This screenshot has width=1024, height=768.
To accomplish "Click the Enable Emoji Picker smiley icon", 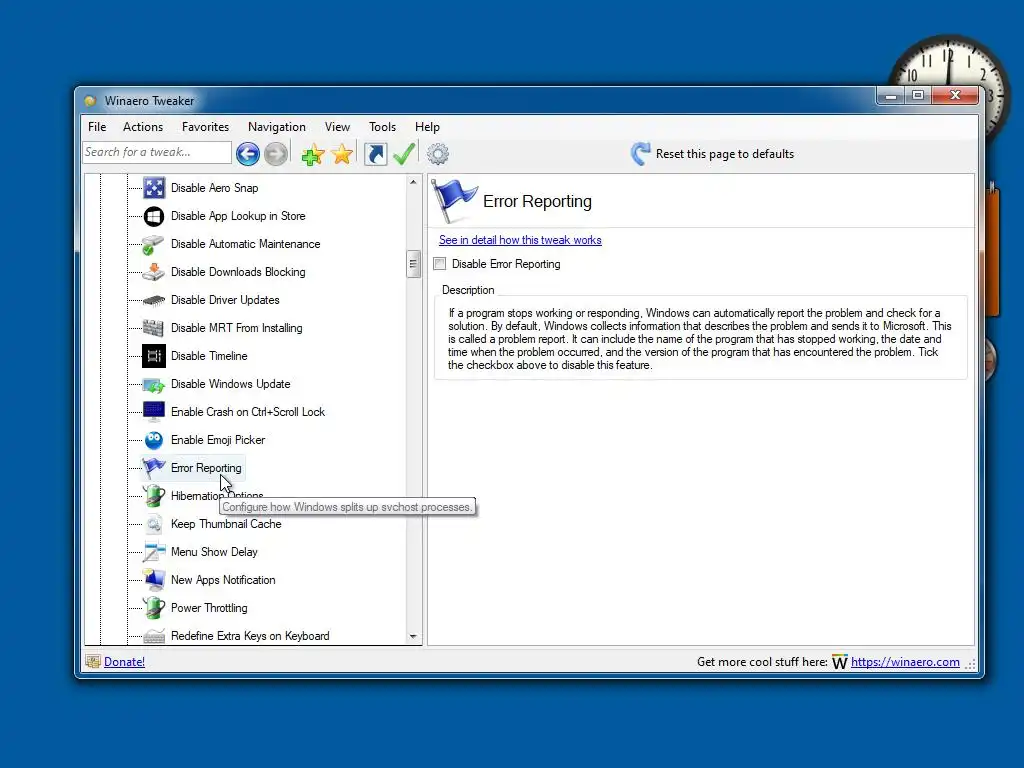I will (x=154, y=440).
